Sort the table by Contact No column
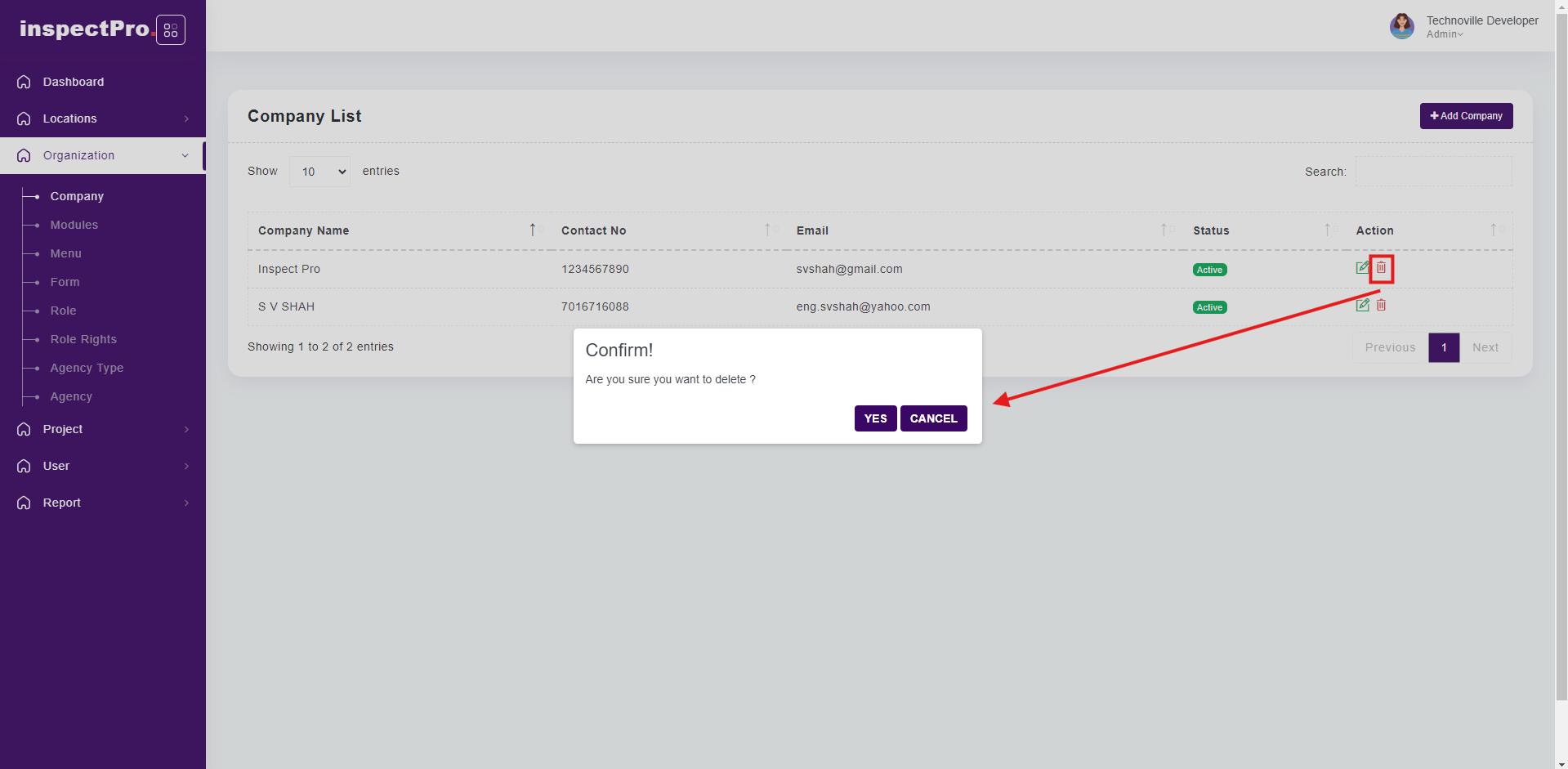 click(x=767, y=230)
